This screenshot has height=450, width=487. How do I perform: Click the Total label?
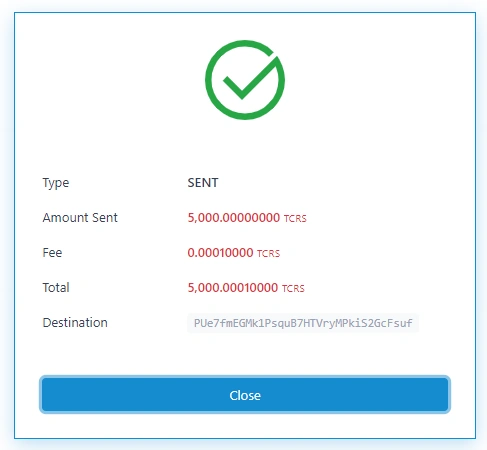point(56,288)
